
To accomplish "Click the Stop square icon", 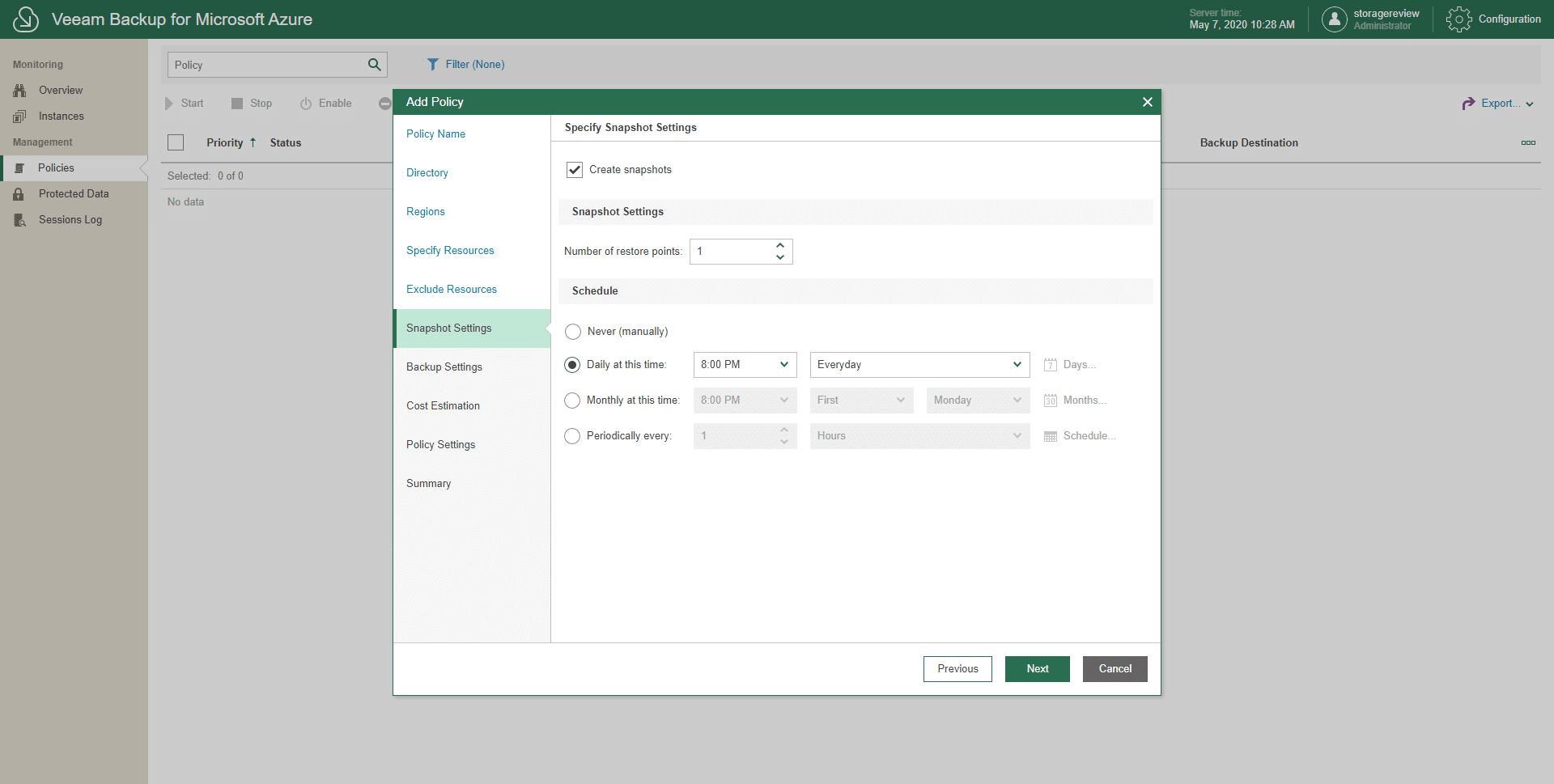I will (237, 104).
